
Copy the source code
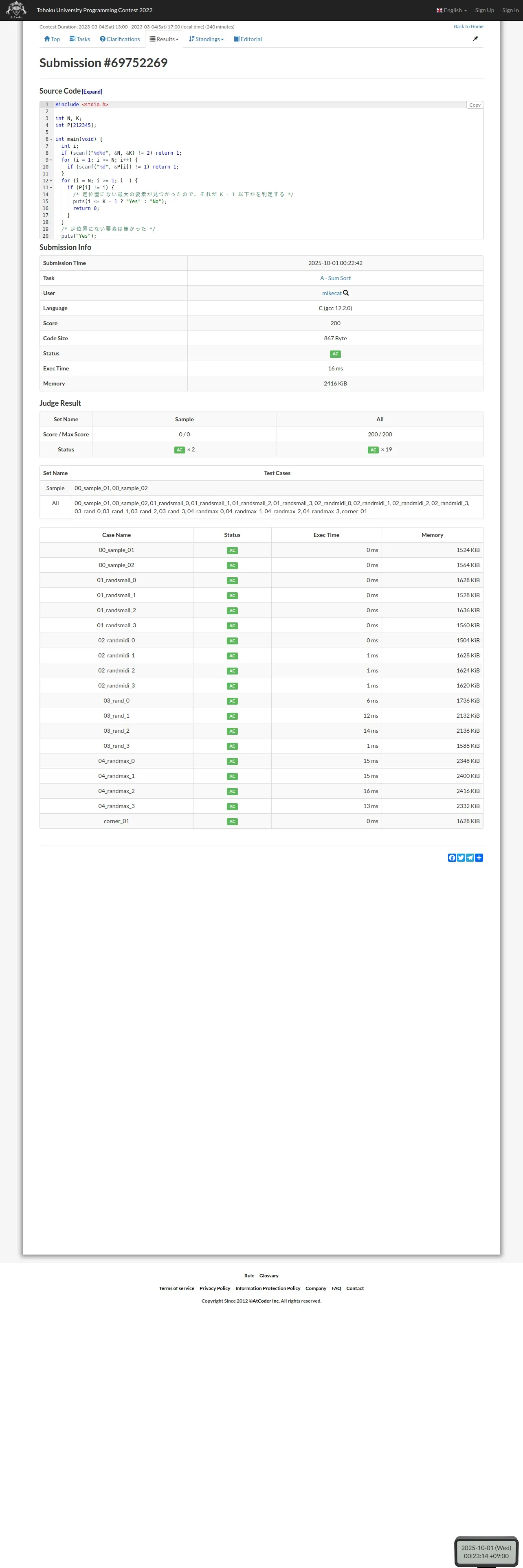coord(475,105)
